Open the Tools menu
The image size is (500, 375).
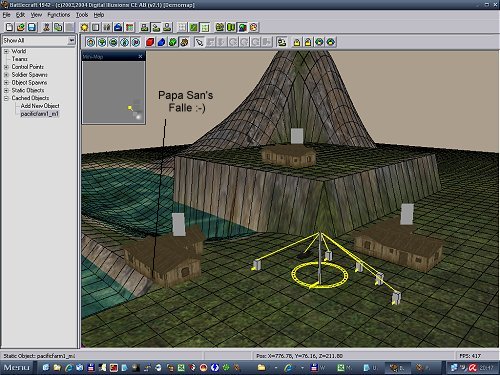tap(82, 15)
